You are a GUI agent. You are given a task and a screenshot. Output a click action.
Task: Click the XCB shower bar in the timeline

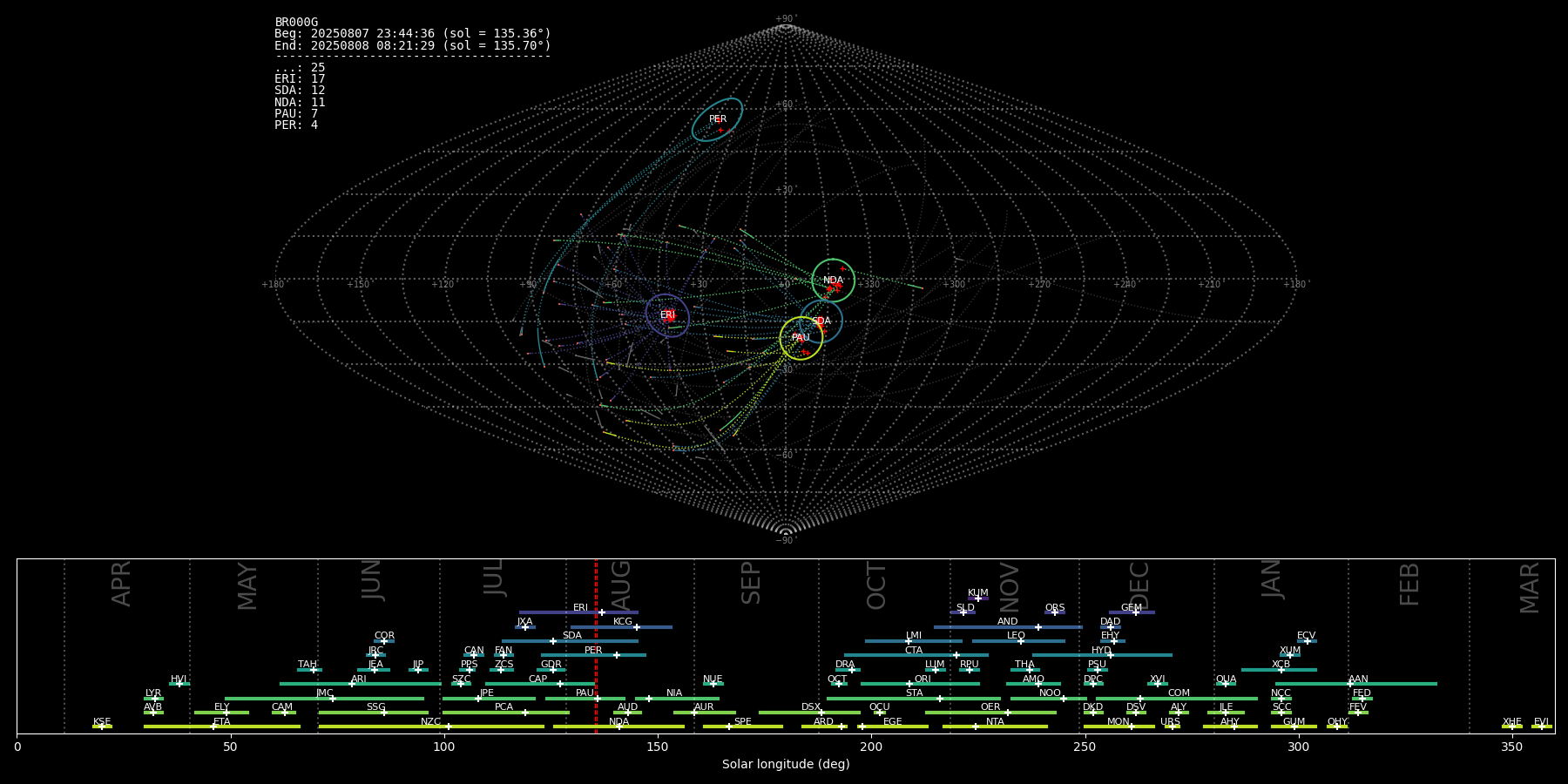click(1279, 669)
